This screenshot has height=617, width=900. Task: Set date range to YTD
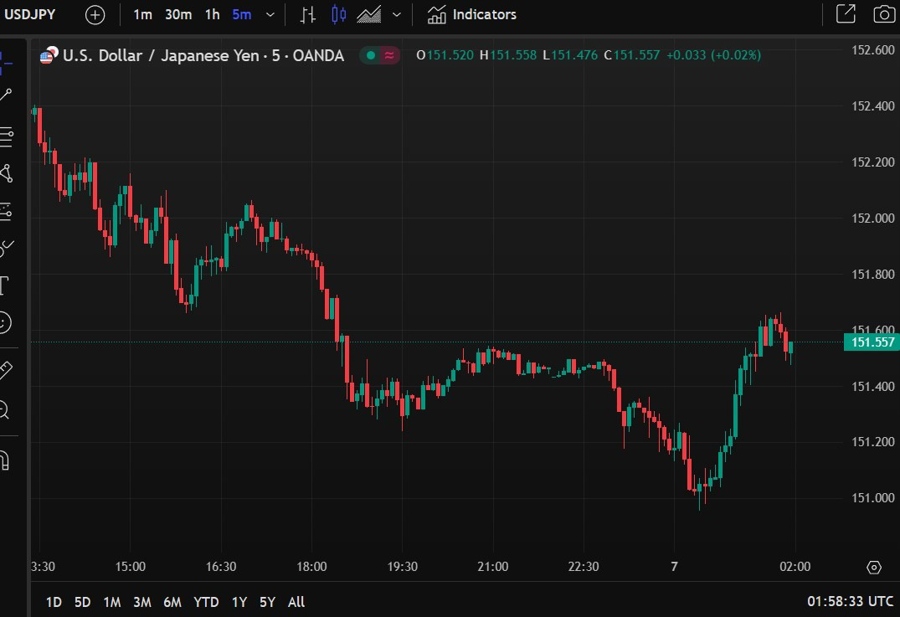tap(206, 602)
